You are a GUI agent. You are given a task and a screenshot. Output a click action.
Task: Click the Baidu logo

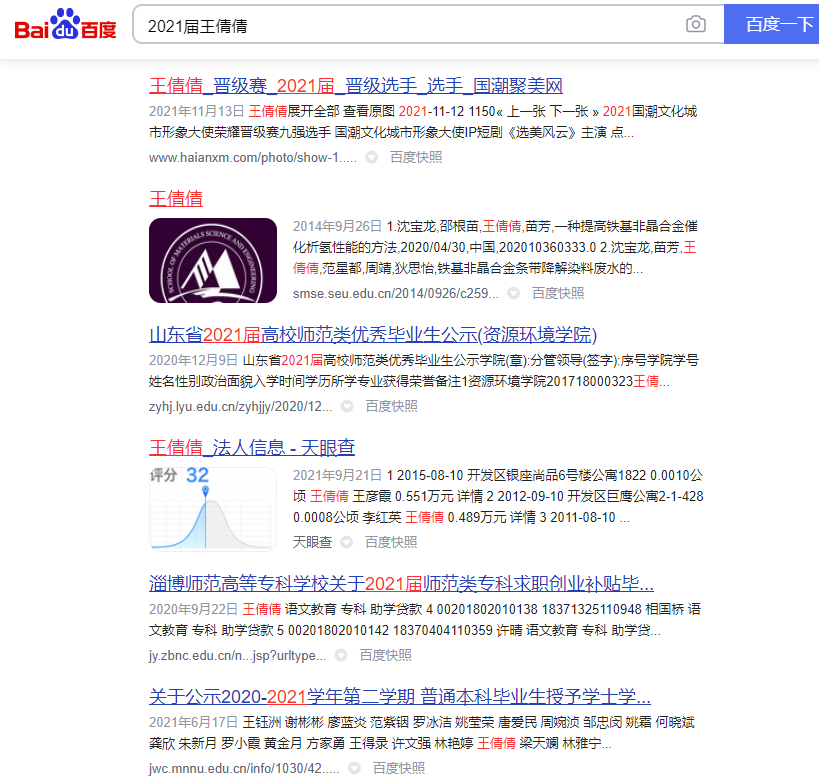pos(65,24)
